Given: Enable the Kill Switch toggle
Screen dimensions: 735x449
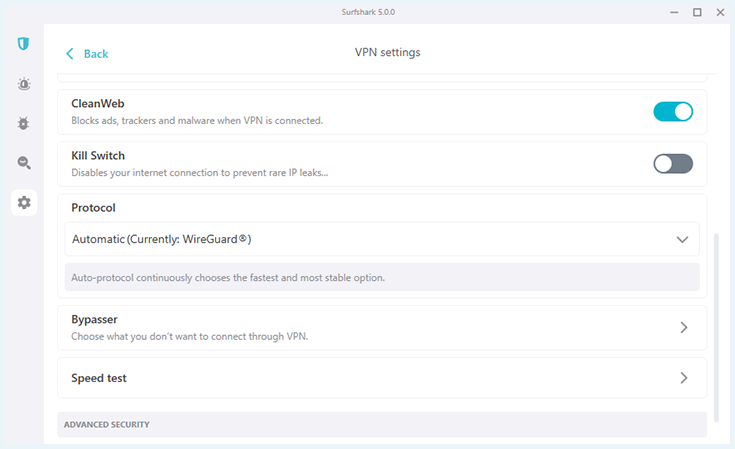Looking at the screenshot, I should 673,164.
